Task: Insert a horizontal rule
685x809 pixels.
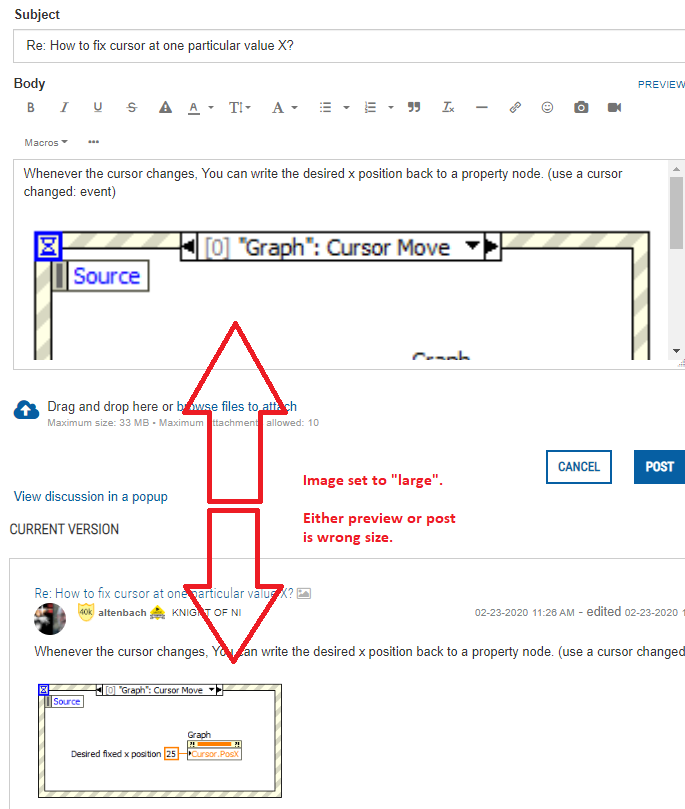Action: [482, 107]
